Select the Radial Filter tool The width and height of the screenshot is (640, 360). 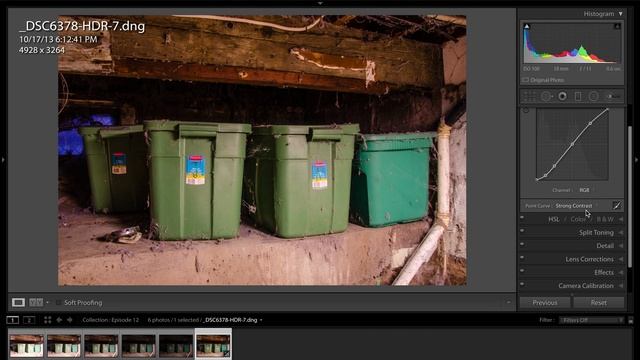[594, 96]
